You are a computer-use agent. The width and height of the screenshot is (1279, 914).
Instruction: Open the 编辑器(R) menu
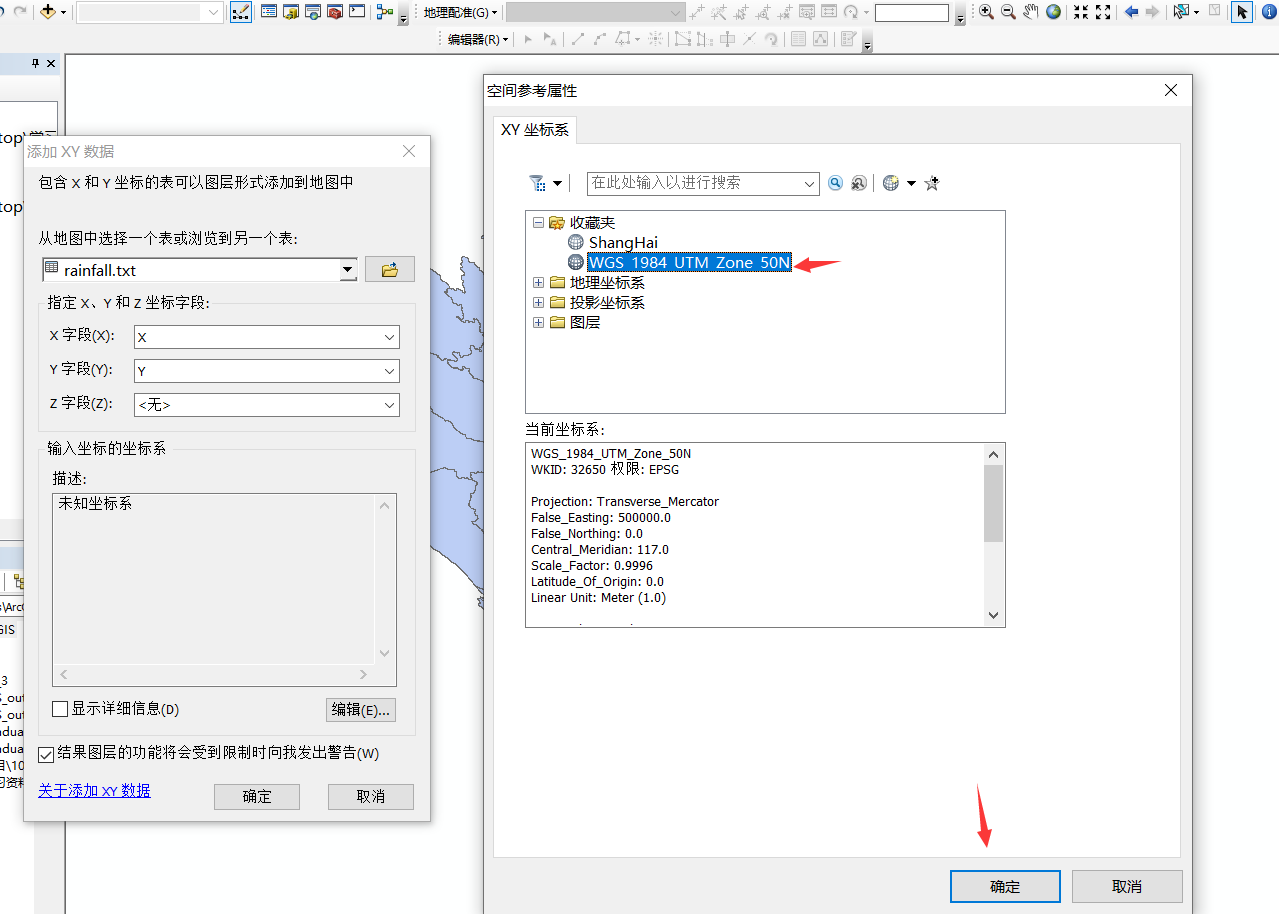478,39
